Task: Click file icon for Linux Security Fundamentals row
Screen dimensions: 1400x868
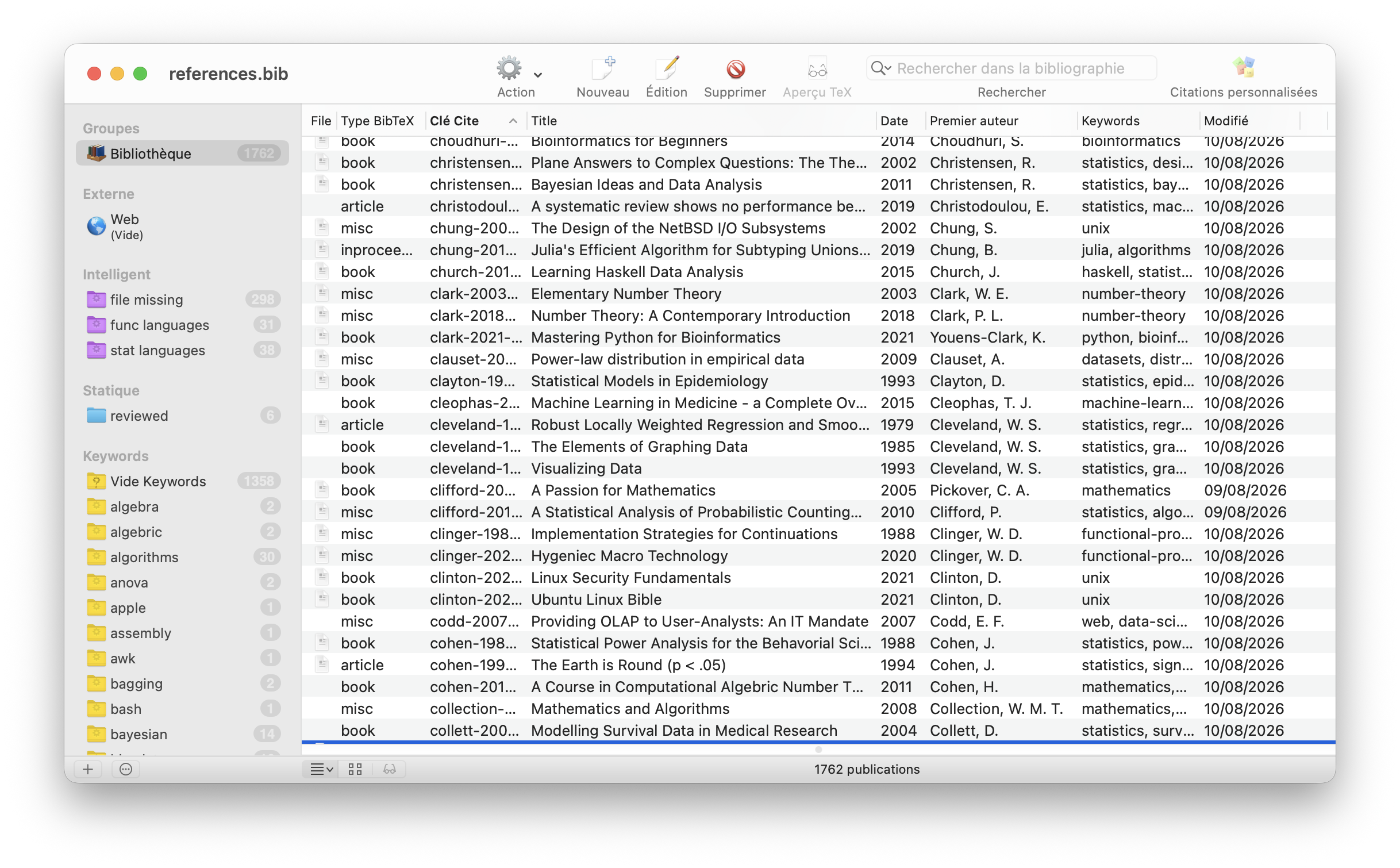Action: pyautogui.click(x=322, y=577)
